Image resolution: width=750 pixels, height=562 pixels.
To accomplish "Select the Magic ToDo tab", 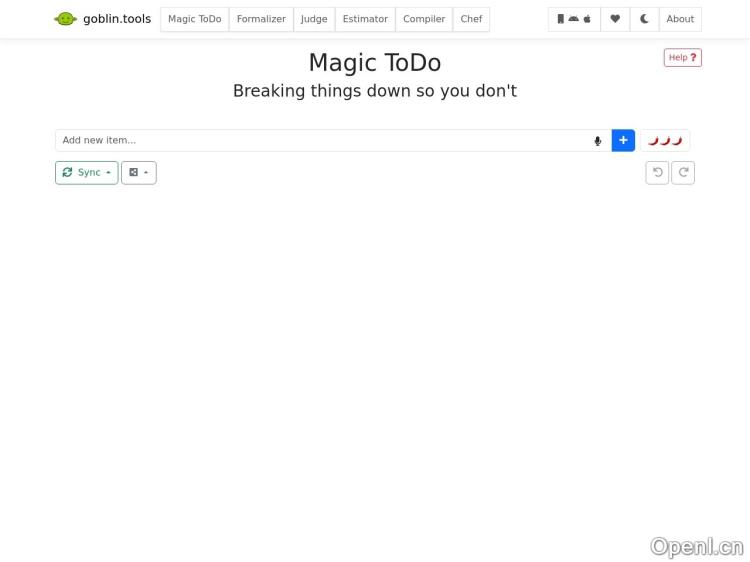I will [x=195, y=19].
